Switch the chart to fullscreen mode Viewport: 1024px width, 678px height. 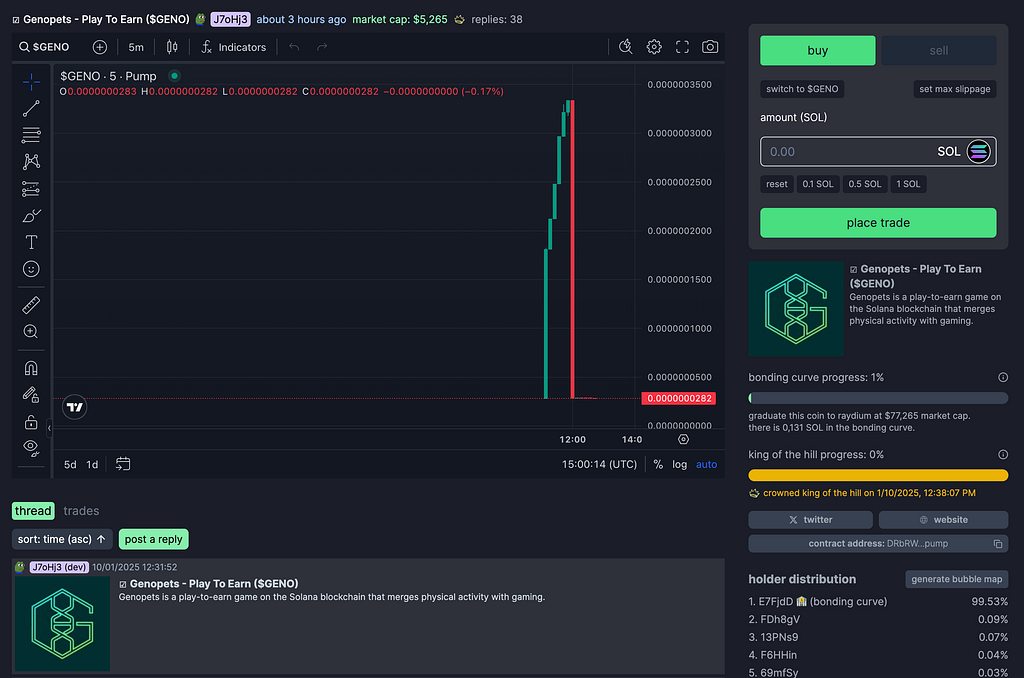pyautogui.click(x=682, y=47)
